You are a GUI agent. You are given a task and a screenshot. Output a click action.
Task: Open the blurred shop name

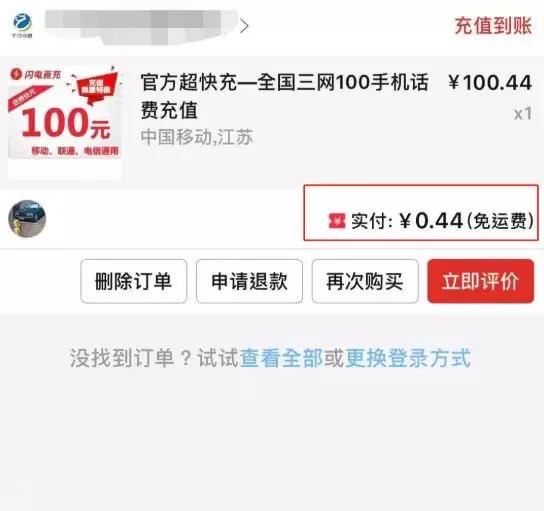click(141, 27)
